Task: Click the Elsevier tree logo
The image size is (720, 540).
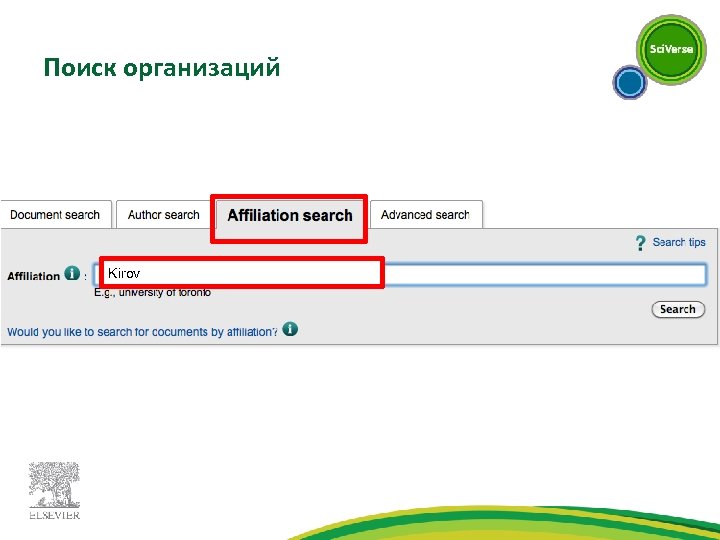Action: coord(55,490)
